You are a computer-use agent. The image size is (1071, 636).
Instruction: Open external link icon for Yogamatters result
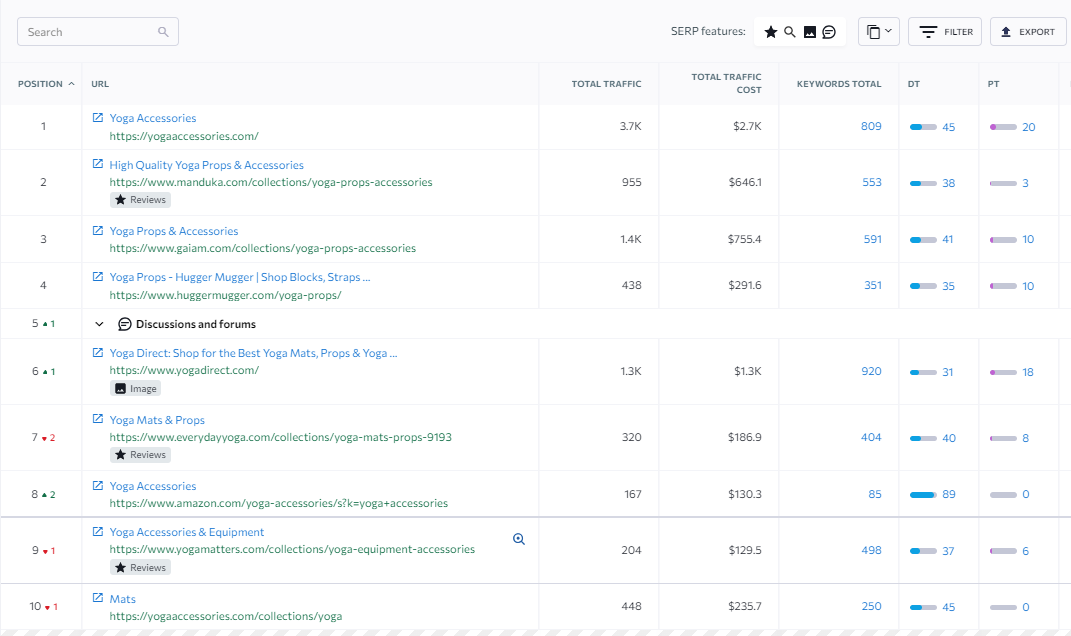coord(98,531)
